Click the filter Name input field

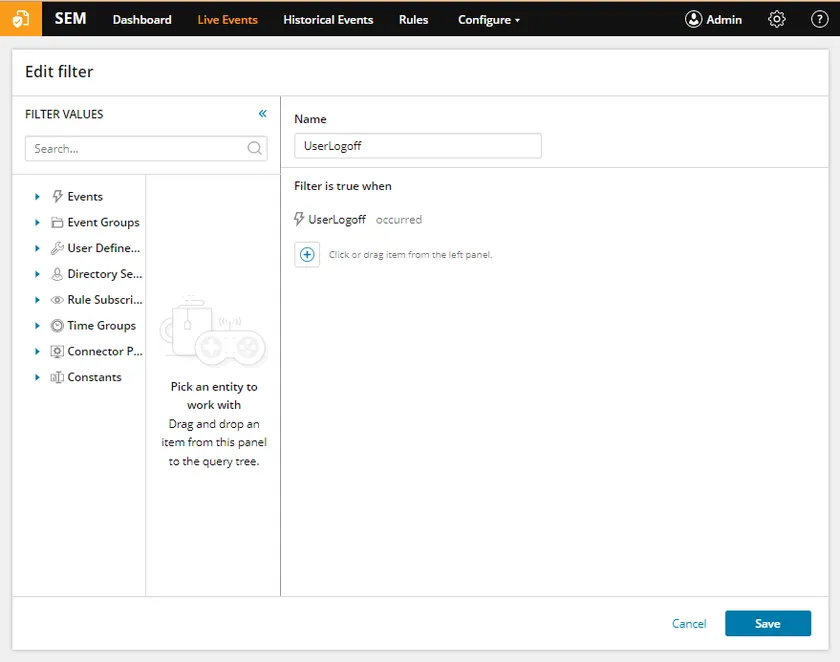[x=417, y=146]
